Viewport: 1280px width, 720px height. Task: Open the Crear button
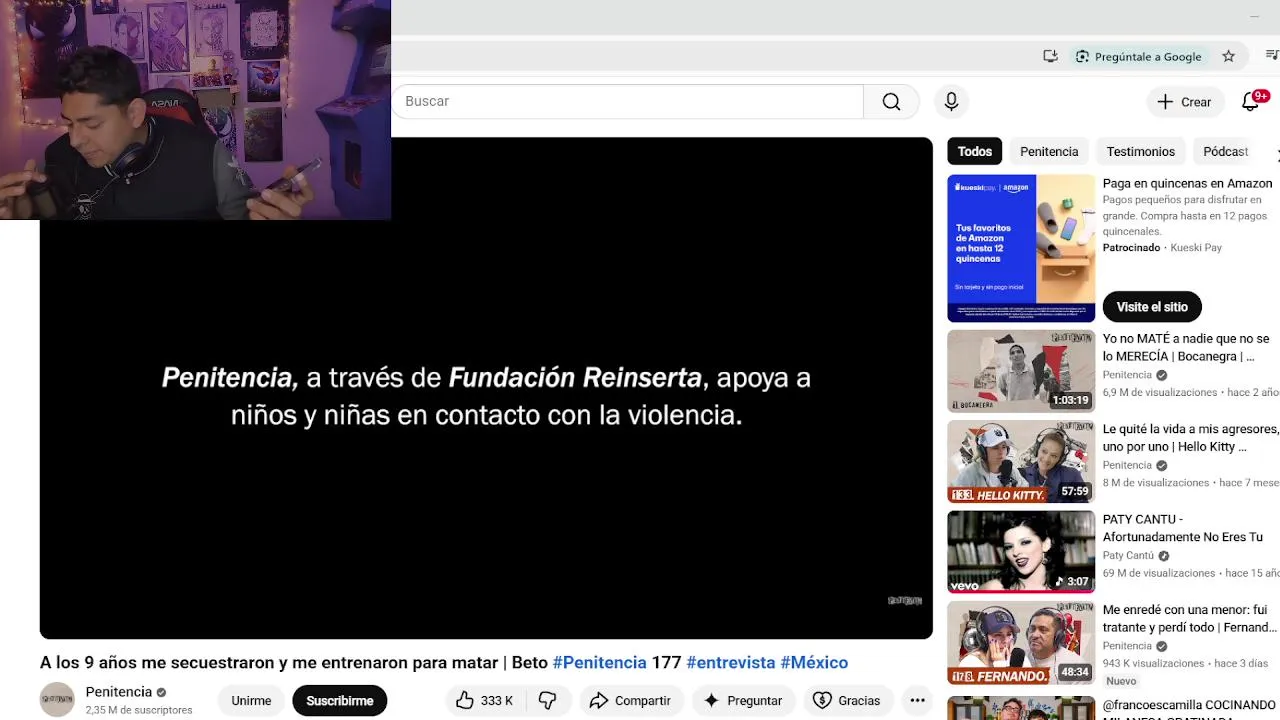click(x=1184, y=102)
